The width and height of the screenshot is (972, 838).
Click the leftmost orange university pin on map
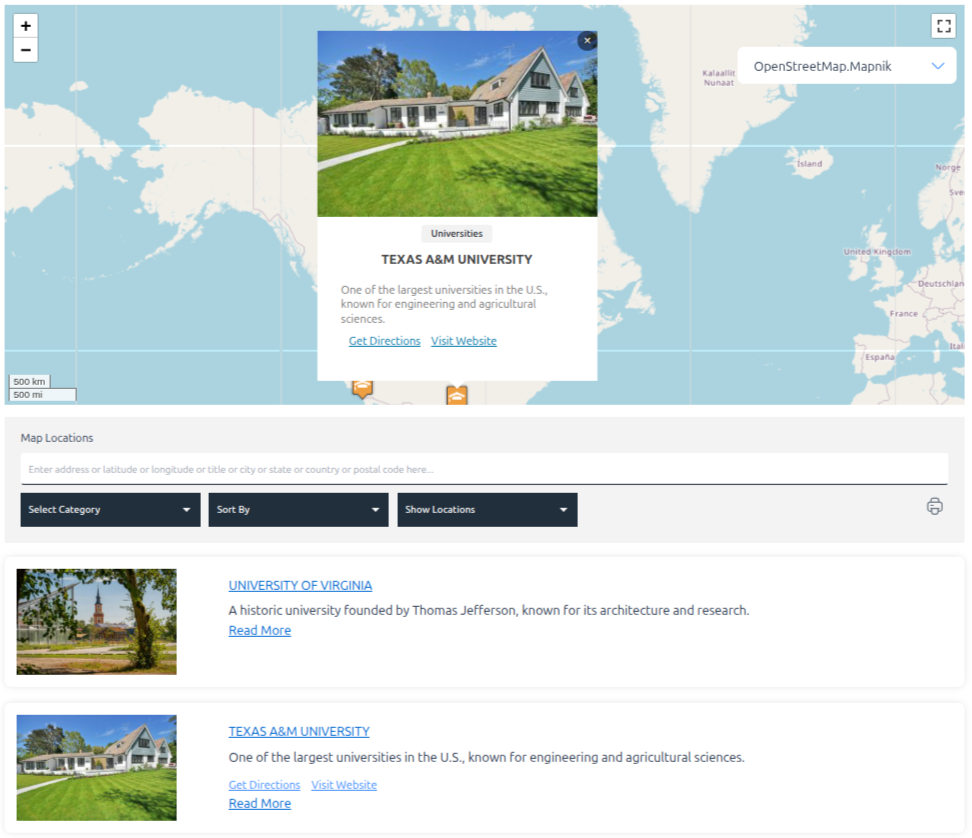pos(362,388)
